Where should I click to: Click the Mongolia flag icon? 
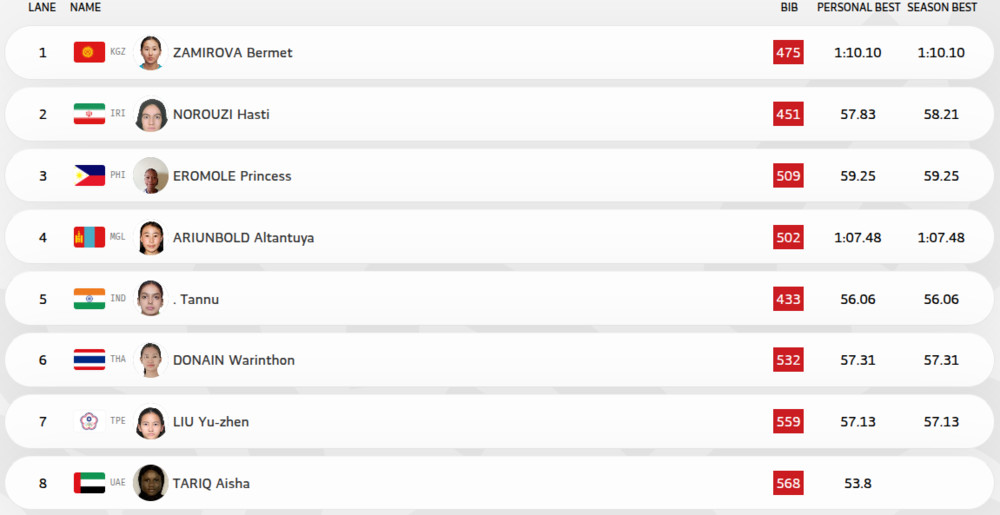coord(89,238)
